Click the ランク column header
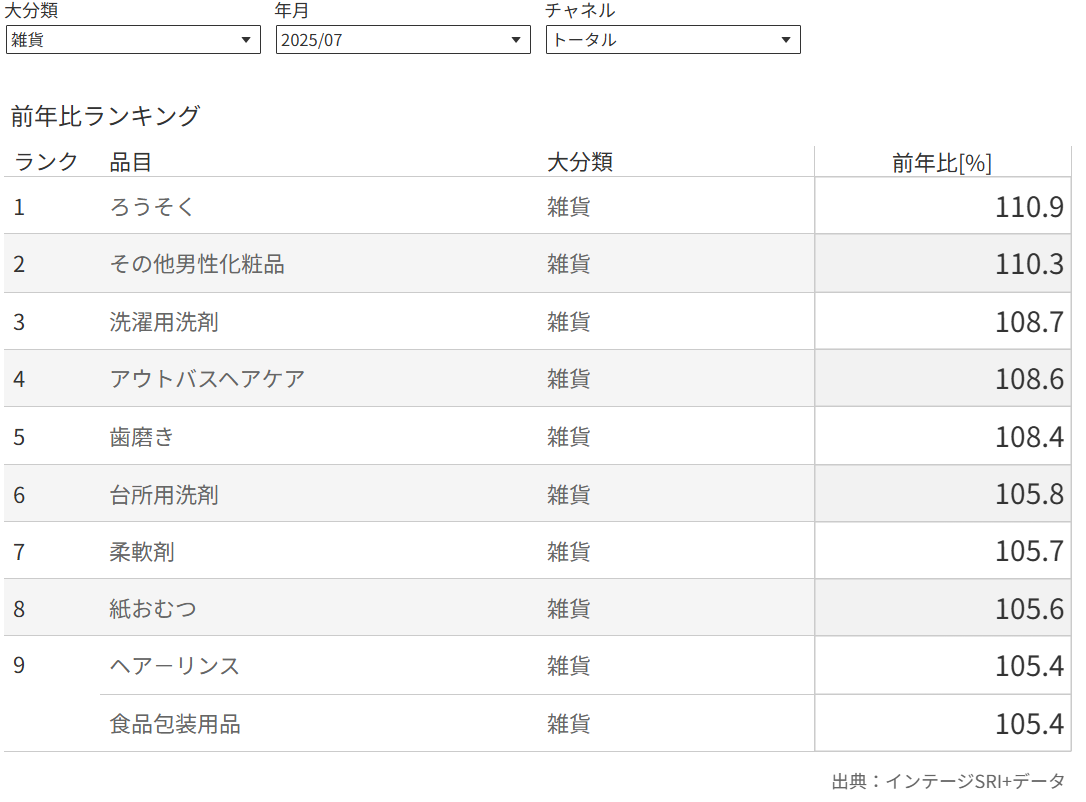 [x=46, y=163]
